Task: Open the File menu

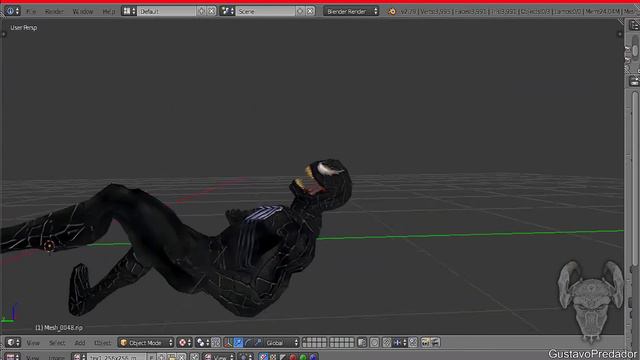Action: (31, 11)
